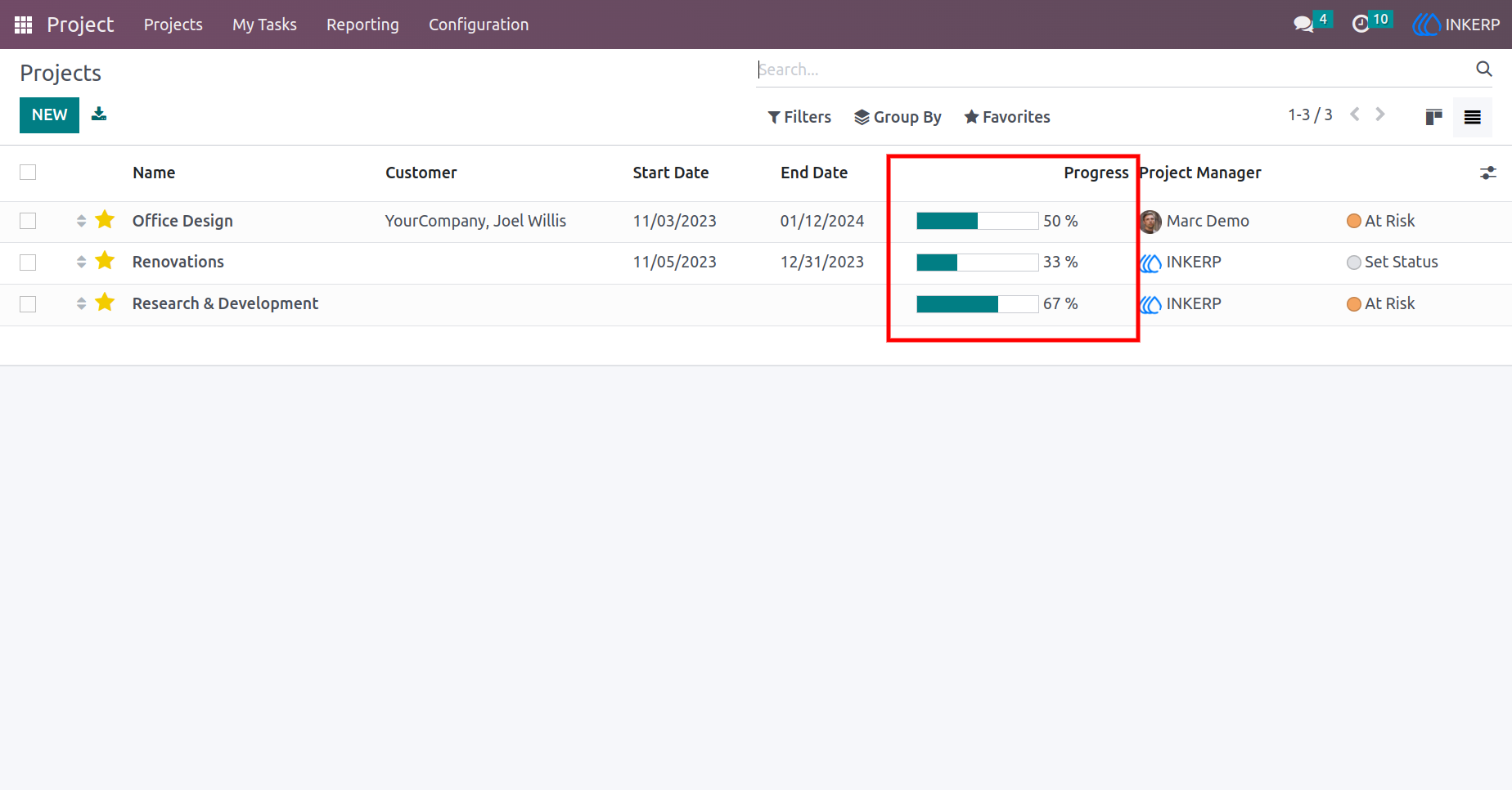Open the INKERP user menu
The image size is (1512, 790).
tap(1456, 25)
